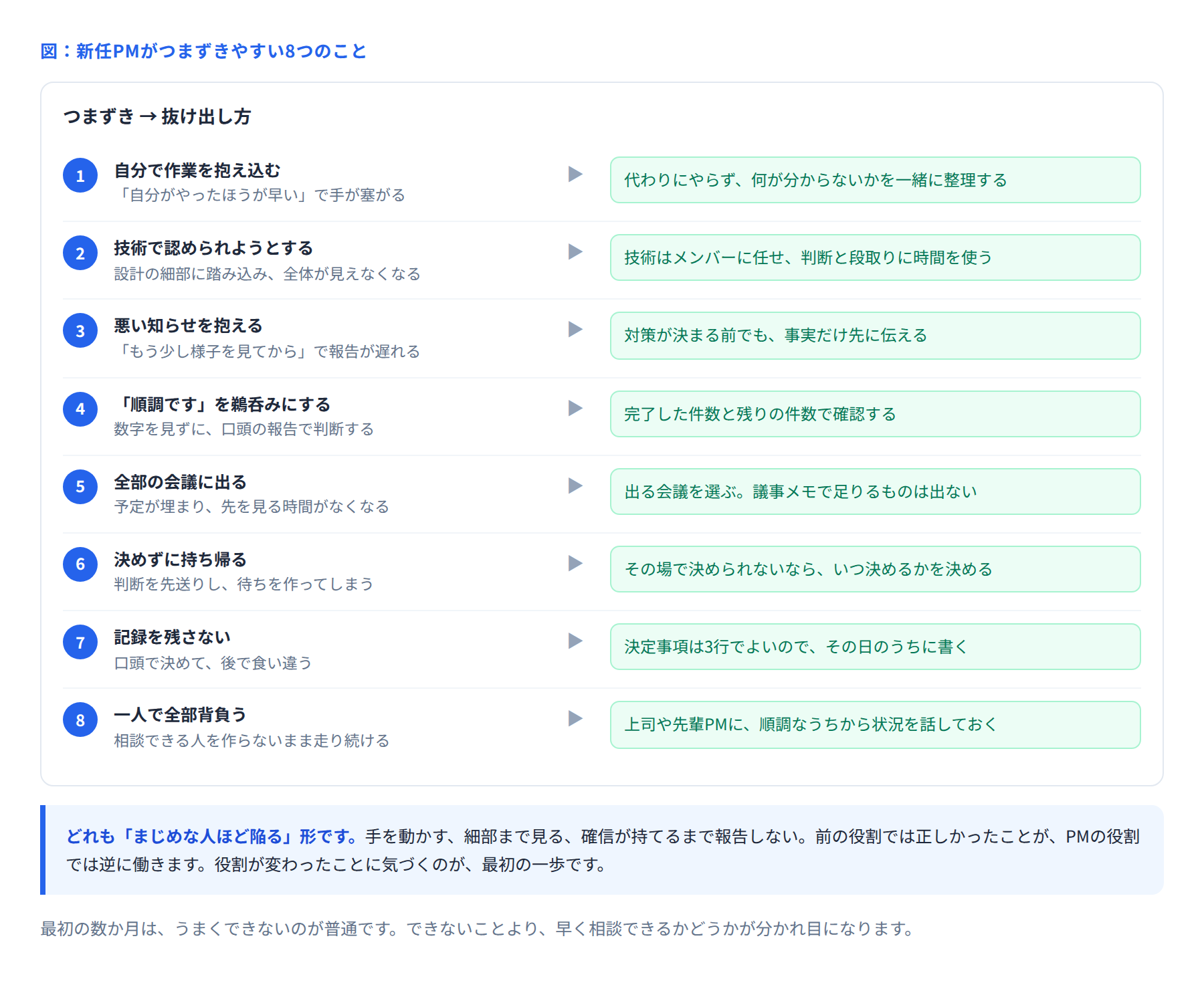The image size is (1204, 983).
Task: Select the green box 対策が決まる前でも、事実だけ先に伝える
Action: [x=875, y=335]
